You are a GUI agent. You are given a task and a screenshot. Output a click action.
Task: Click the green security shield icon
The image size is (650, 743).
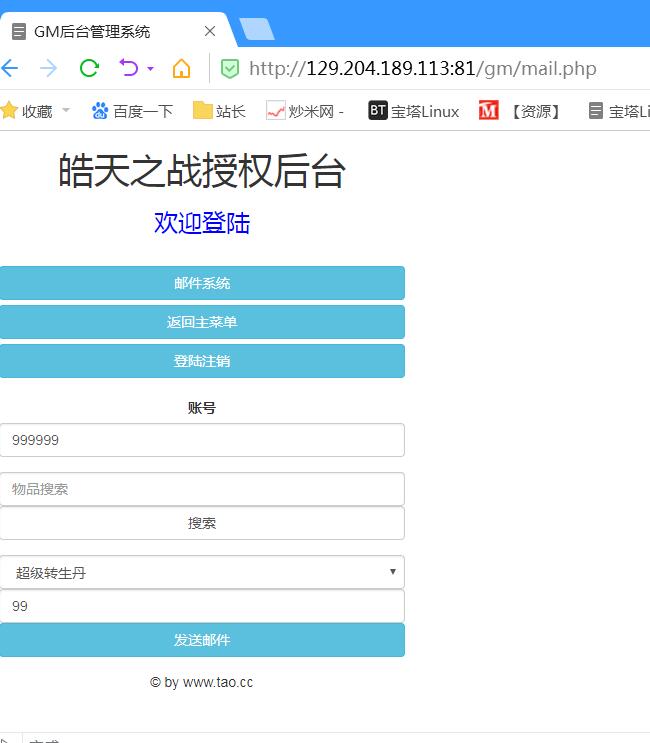(230, 68)
